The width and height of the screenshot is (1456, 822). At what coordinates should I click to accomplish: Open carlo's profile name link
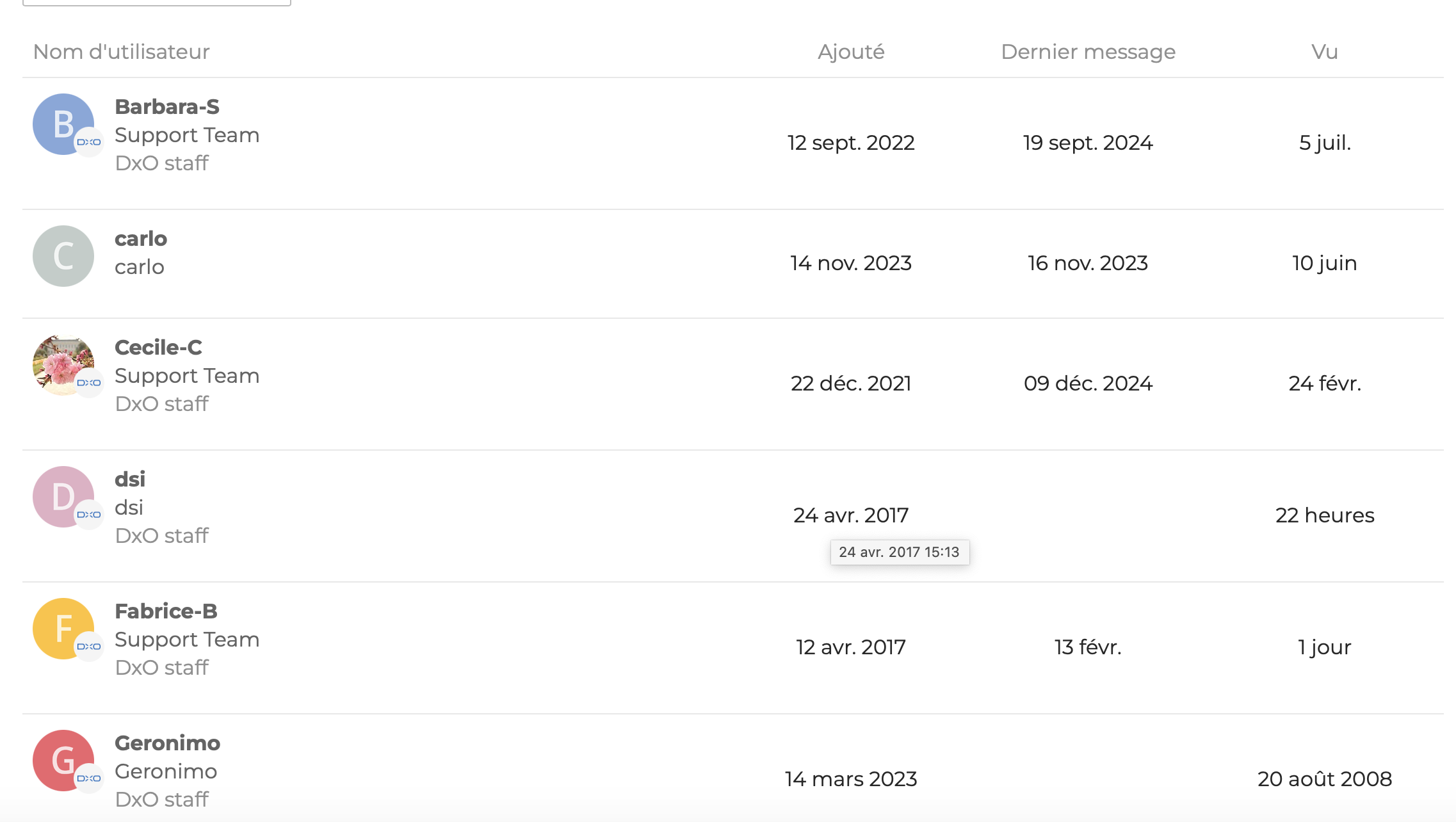tap(141, 239)
